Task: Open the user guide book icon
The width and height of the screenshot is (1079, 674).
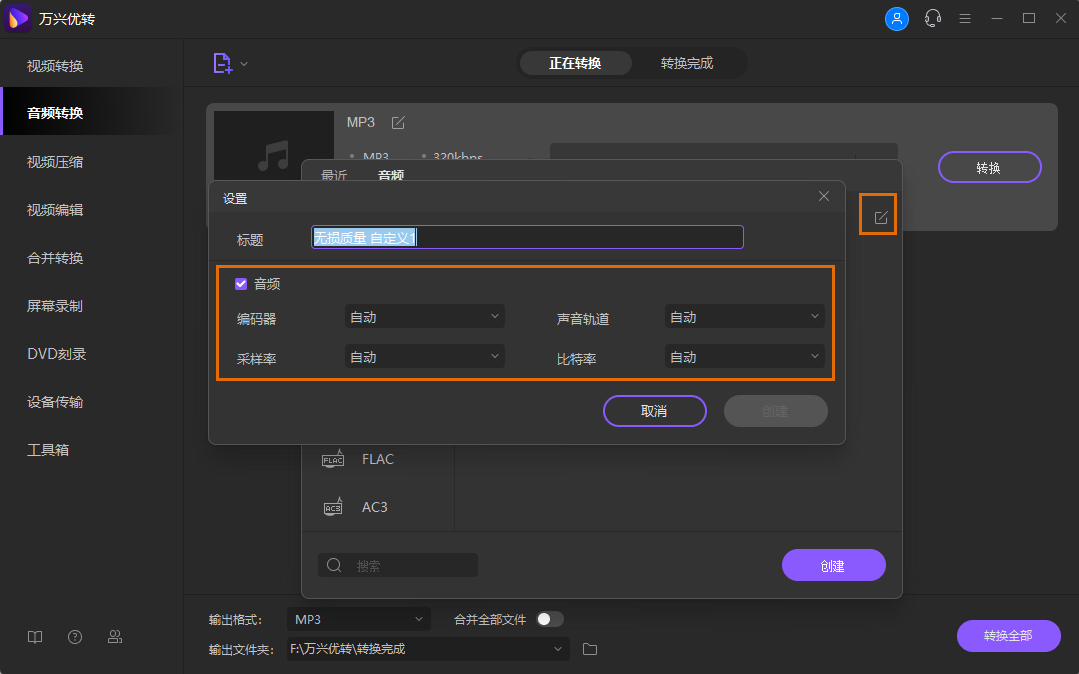Action: pos(35,637)
